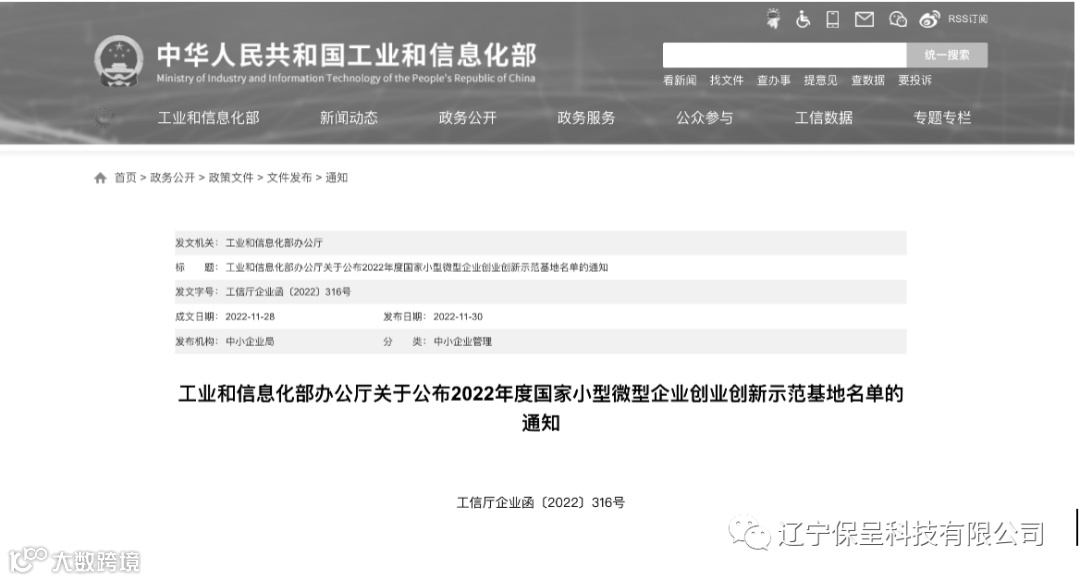Viewport: 1080px width, 581px height.
Task: Open the 公众参与 nav menu
Action: click(705, 118)
